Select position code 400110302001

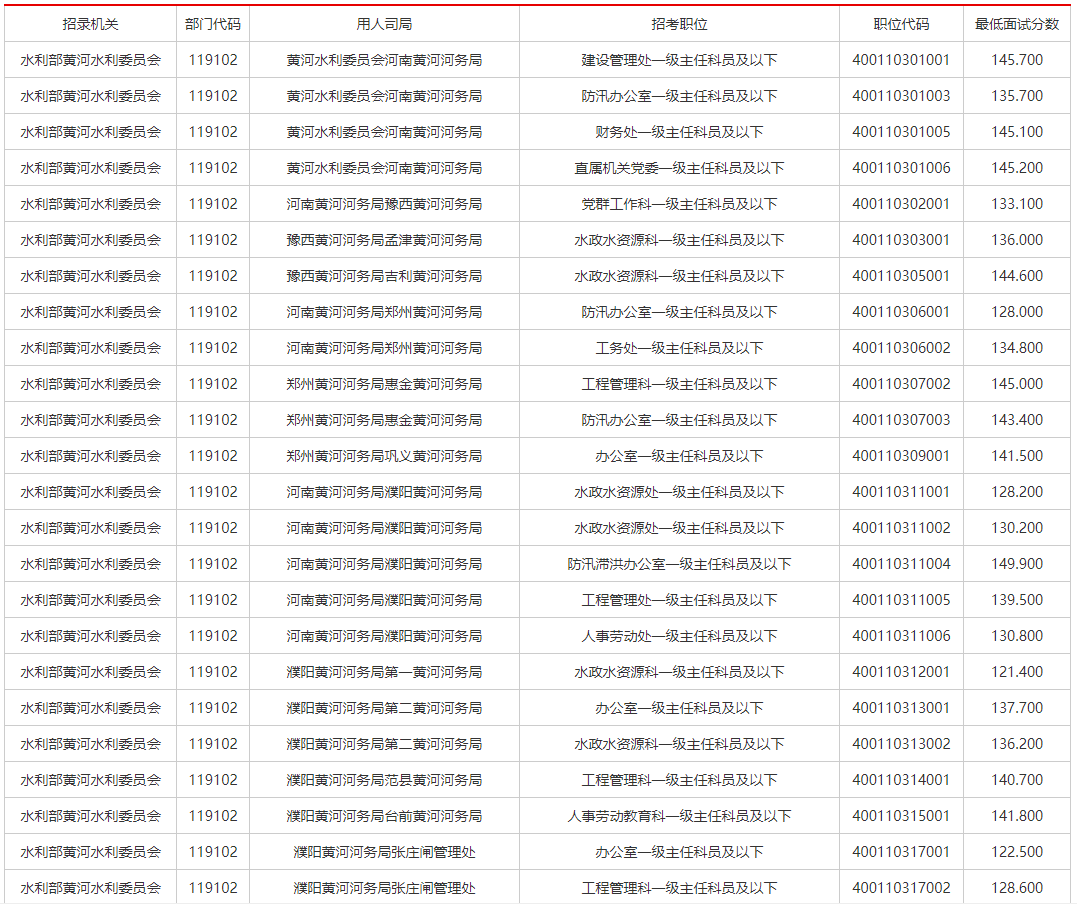[x=901, y=204]
